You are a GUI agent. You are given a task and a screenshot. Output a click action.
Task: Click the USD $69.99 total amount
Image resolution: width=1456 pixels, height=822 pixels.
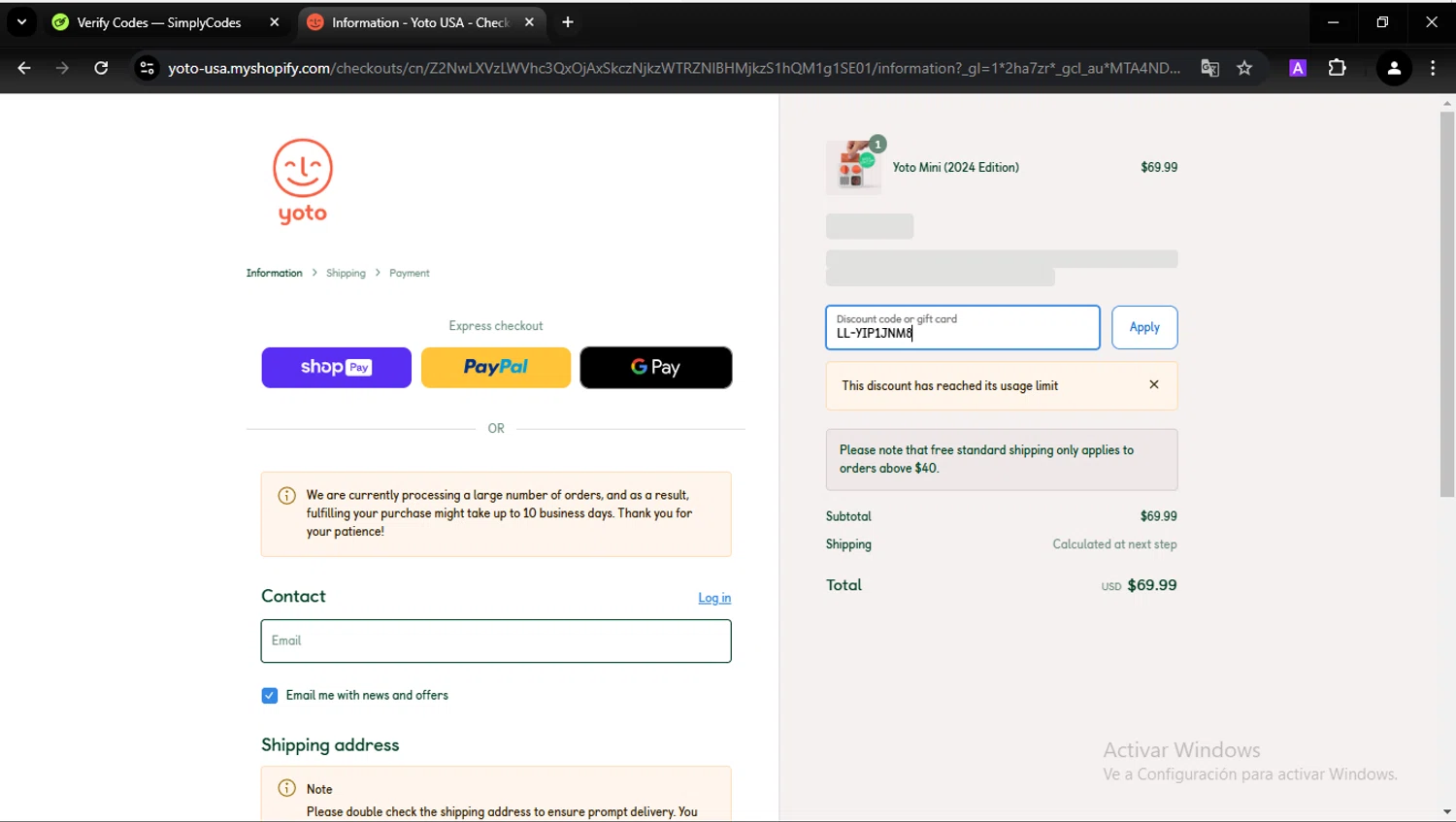[x=1139, y=585]
